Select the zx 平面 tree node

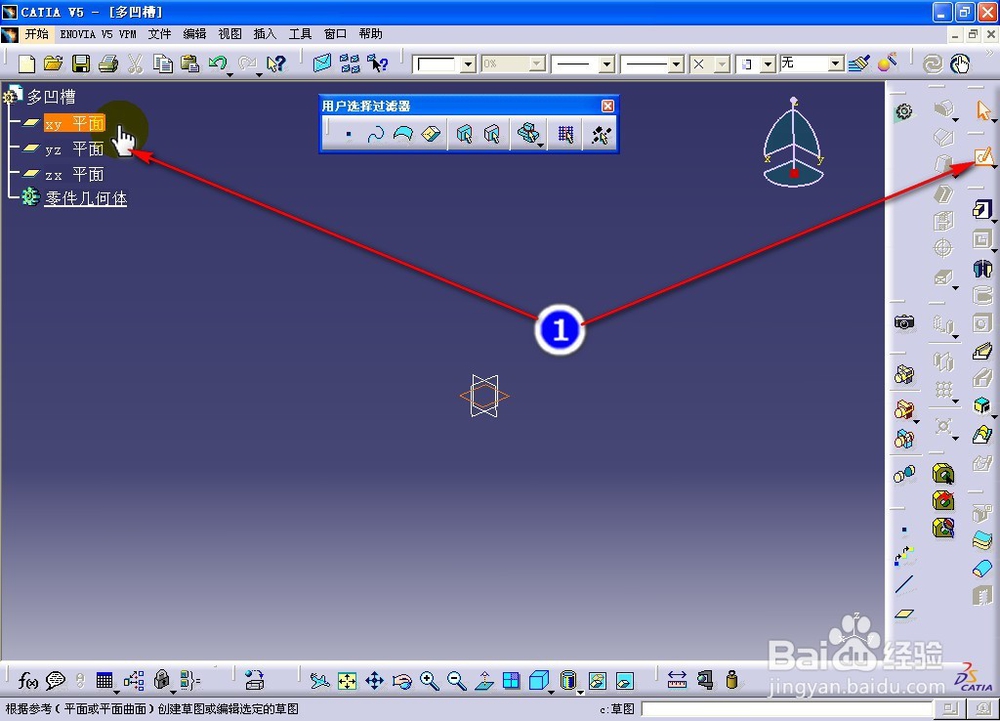click(x=74, y=174)
